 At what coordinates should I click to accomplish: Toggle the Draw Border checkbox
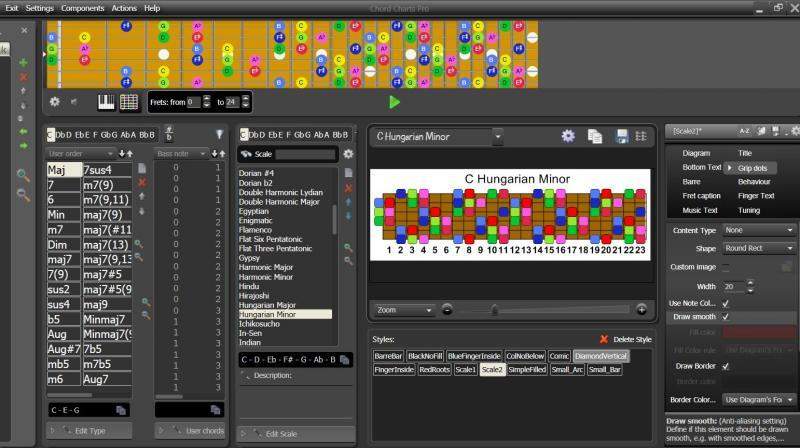(x=725, y=365)
